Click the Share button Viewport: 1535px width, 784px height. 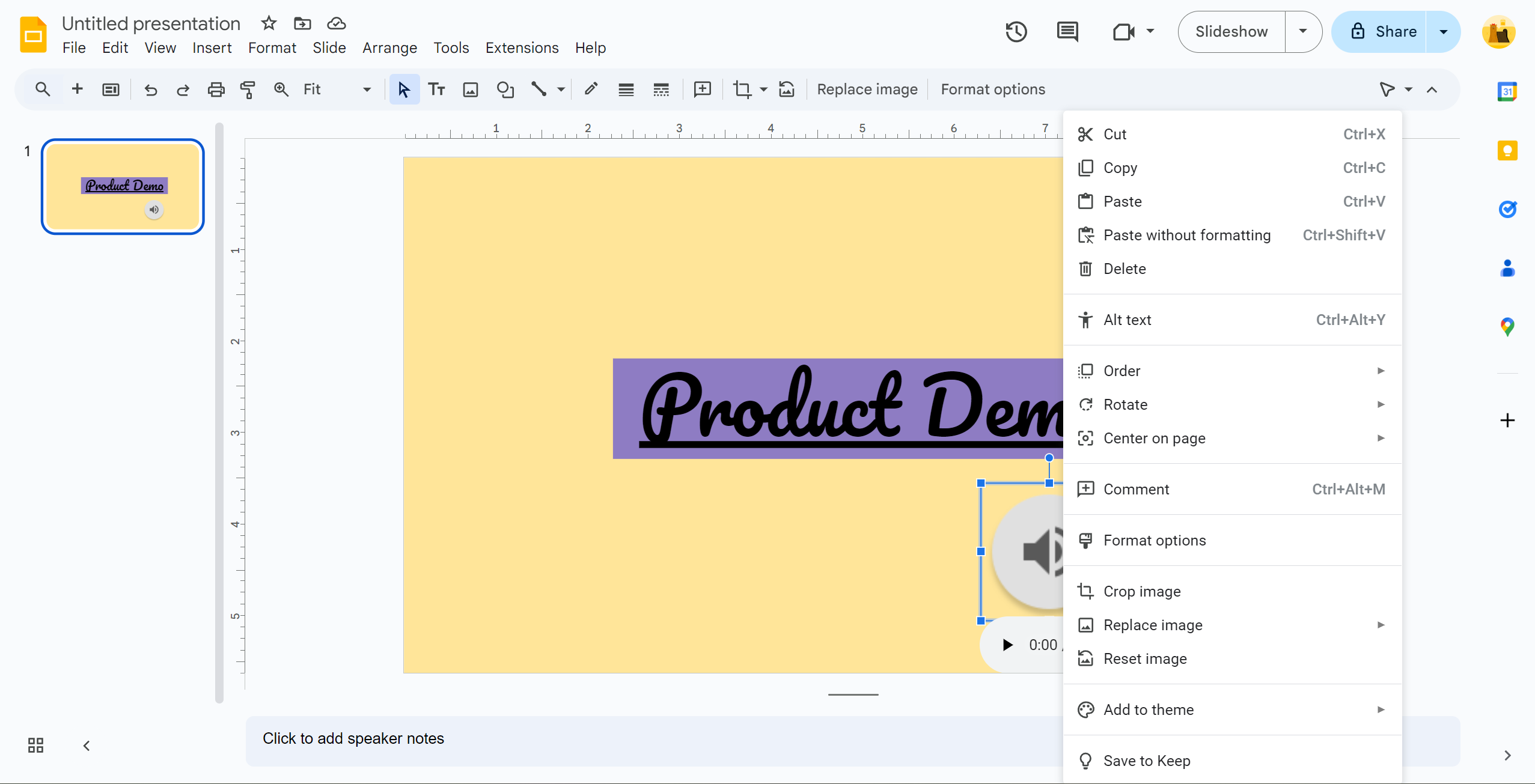click(1379, 32)
